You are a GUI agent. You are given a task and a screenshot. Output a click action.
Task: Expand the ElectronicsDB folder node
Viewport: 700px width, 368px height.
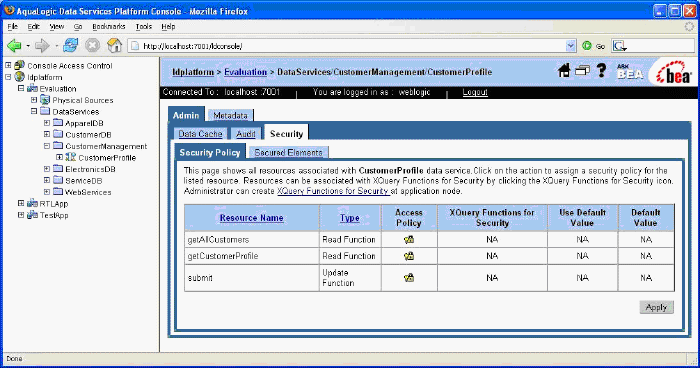point(47,169)
